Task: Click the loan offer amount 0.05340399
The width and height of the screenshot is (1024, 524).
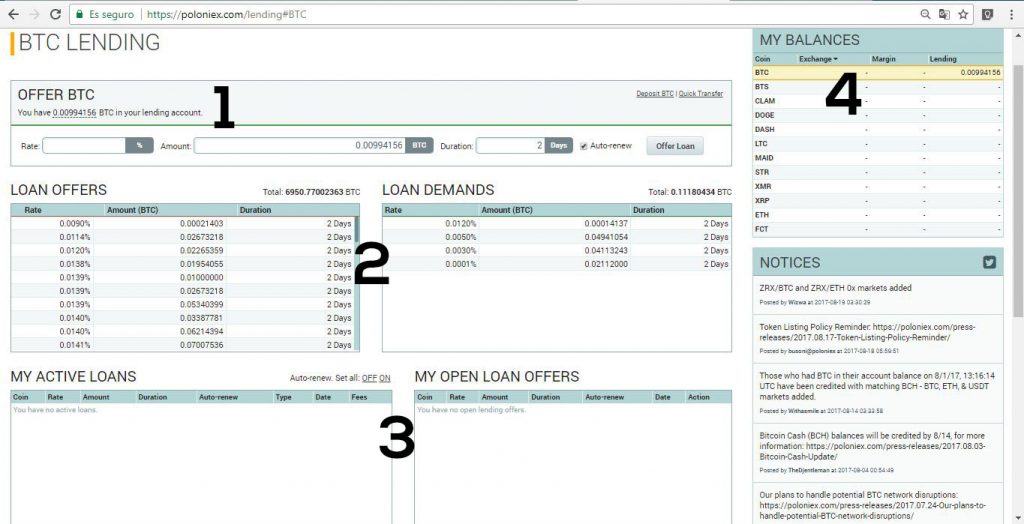Action: click(x=202, y=304)
